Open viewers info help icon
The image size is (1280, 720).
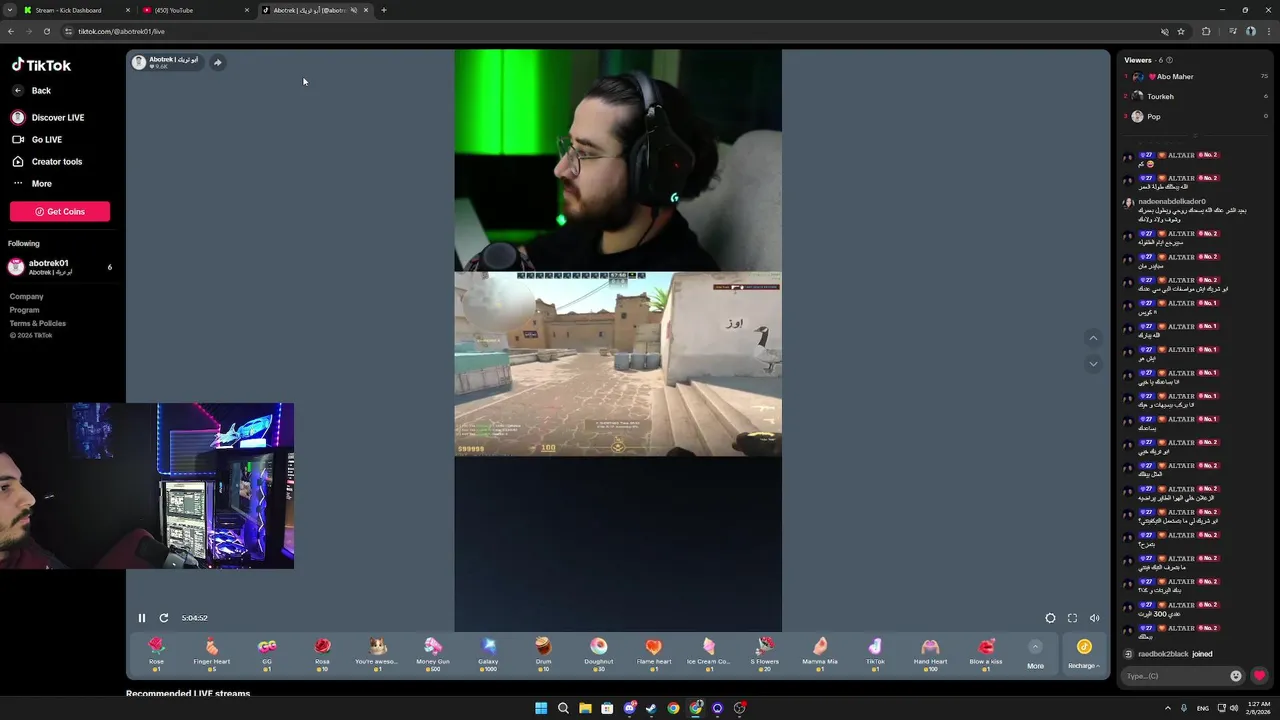point(1169,60)
